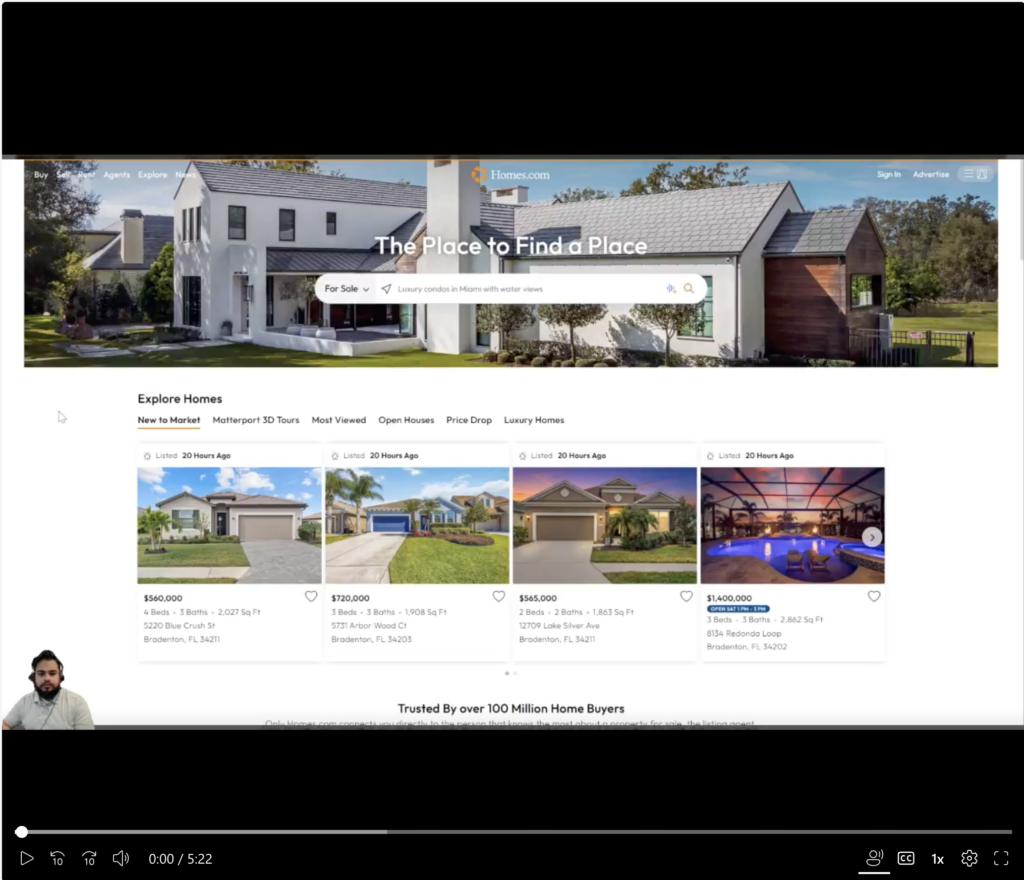Rewind the video 10 seconds
The height and width of the screenshot is (880, 1024).
tap(57, 858)
